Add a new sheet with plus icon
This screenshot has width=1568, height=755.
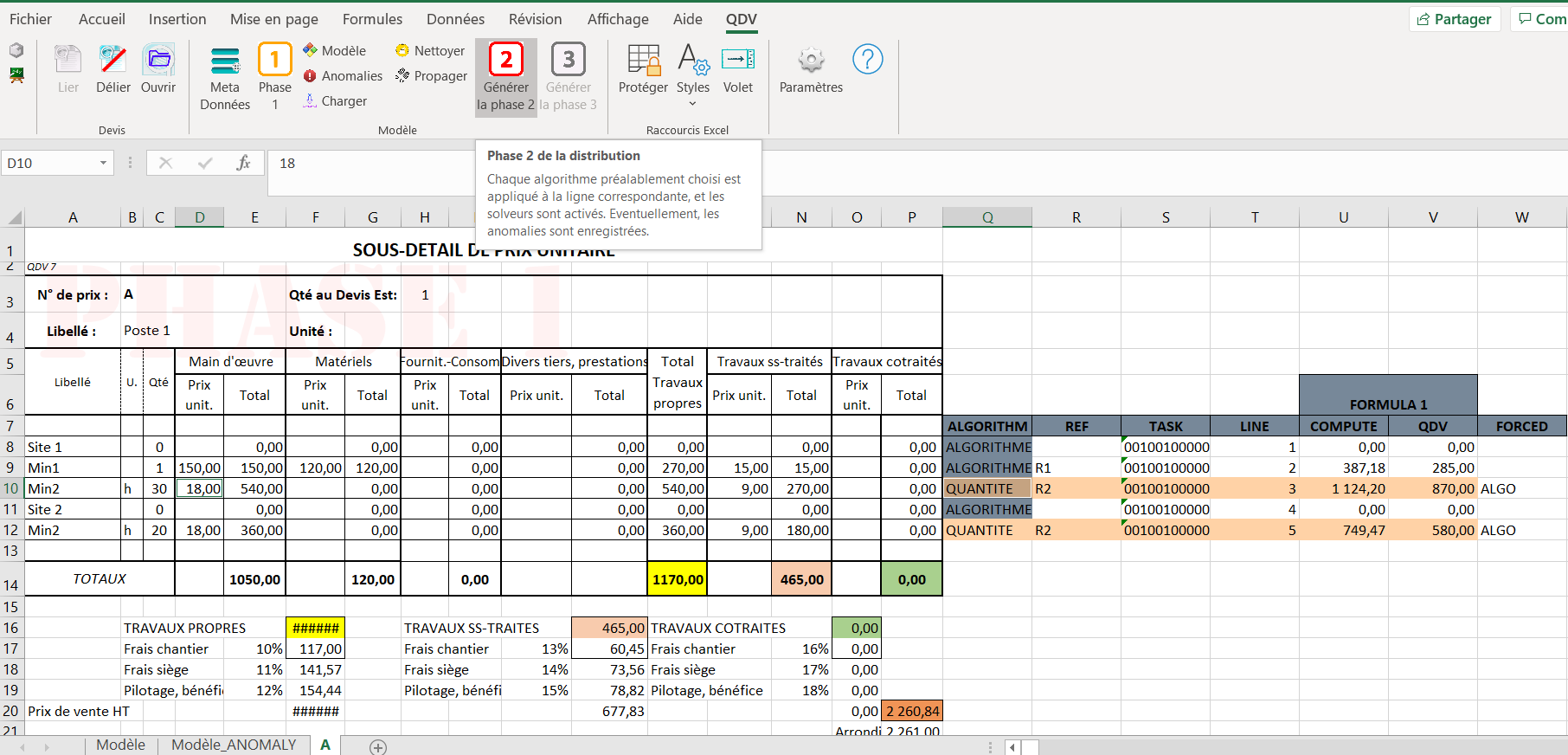[378, 746]
